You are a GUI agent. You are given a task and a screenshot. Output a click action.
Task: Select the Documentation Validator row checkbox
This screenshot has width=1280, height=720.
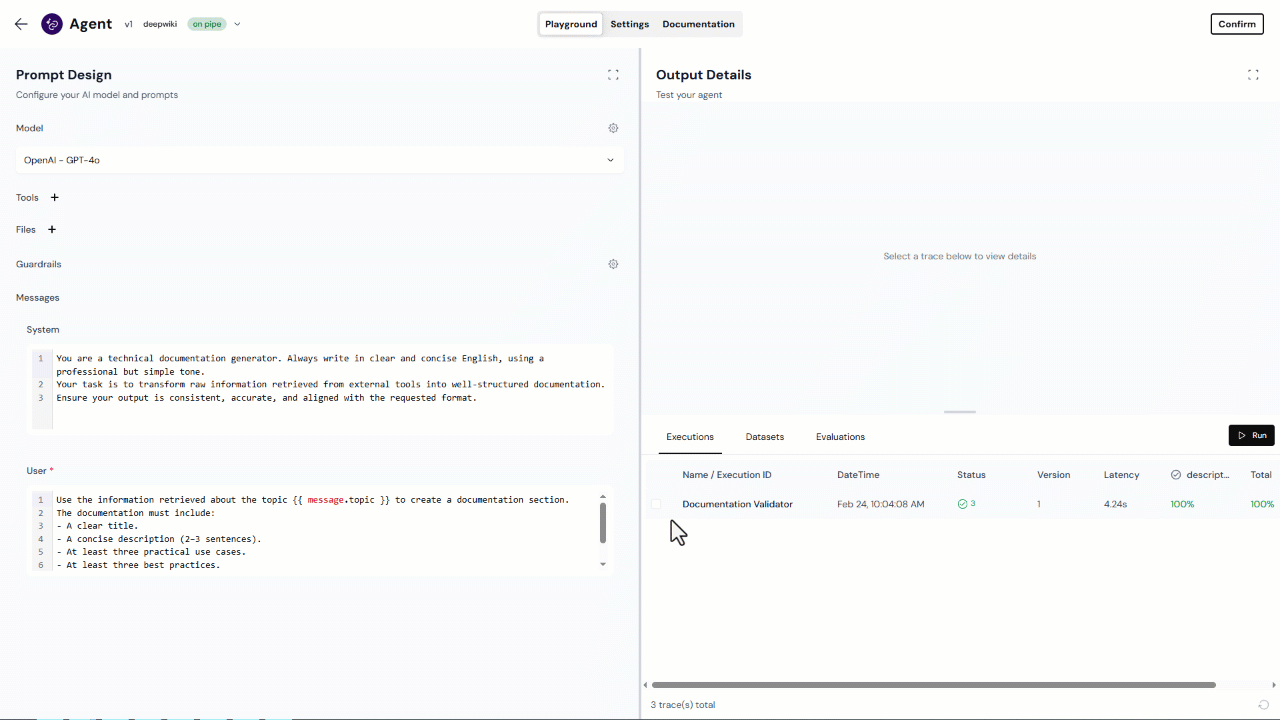click(656, 504)
